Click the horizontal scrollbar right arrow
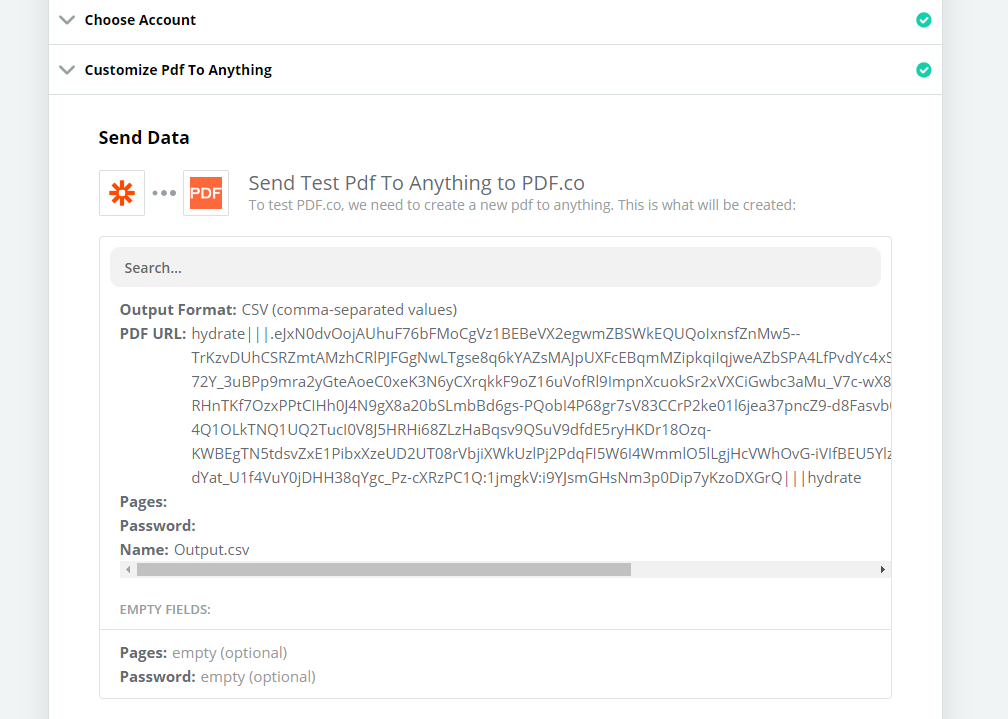The image size is (1008, 719). tap(883, 569)
